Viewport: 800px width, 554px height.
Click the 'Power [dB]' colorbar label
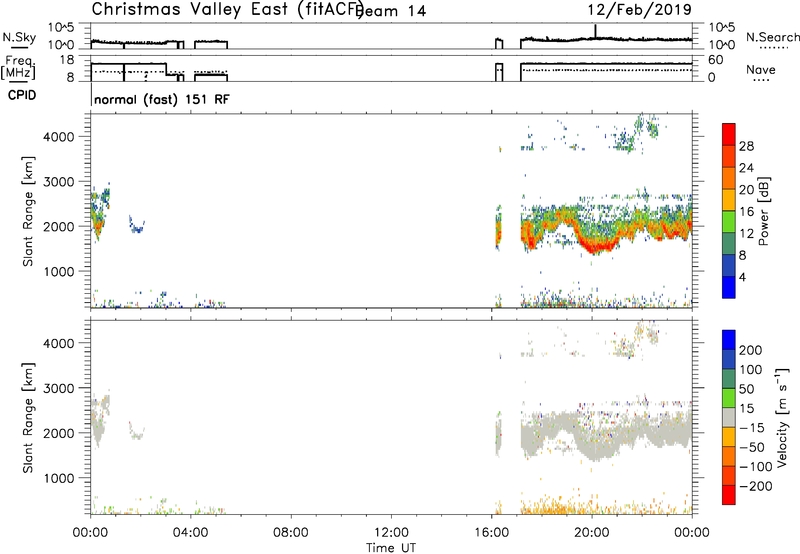[763, 211]
